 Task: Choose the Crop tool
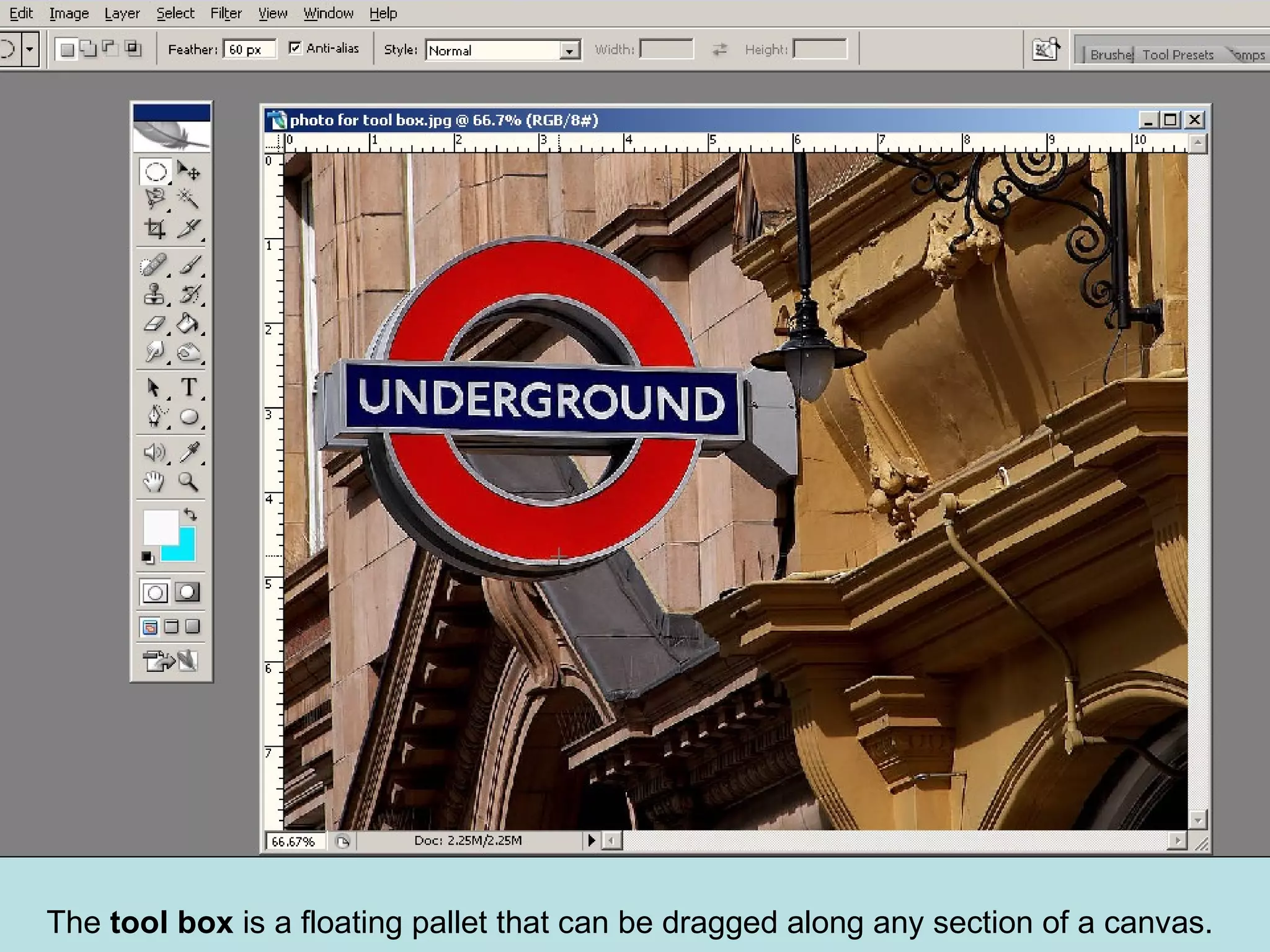pyautogui.click(x=155, y=229)
